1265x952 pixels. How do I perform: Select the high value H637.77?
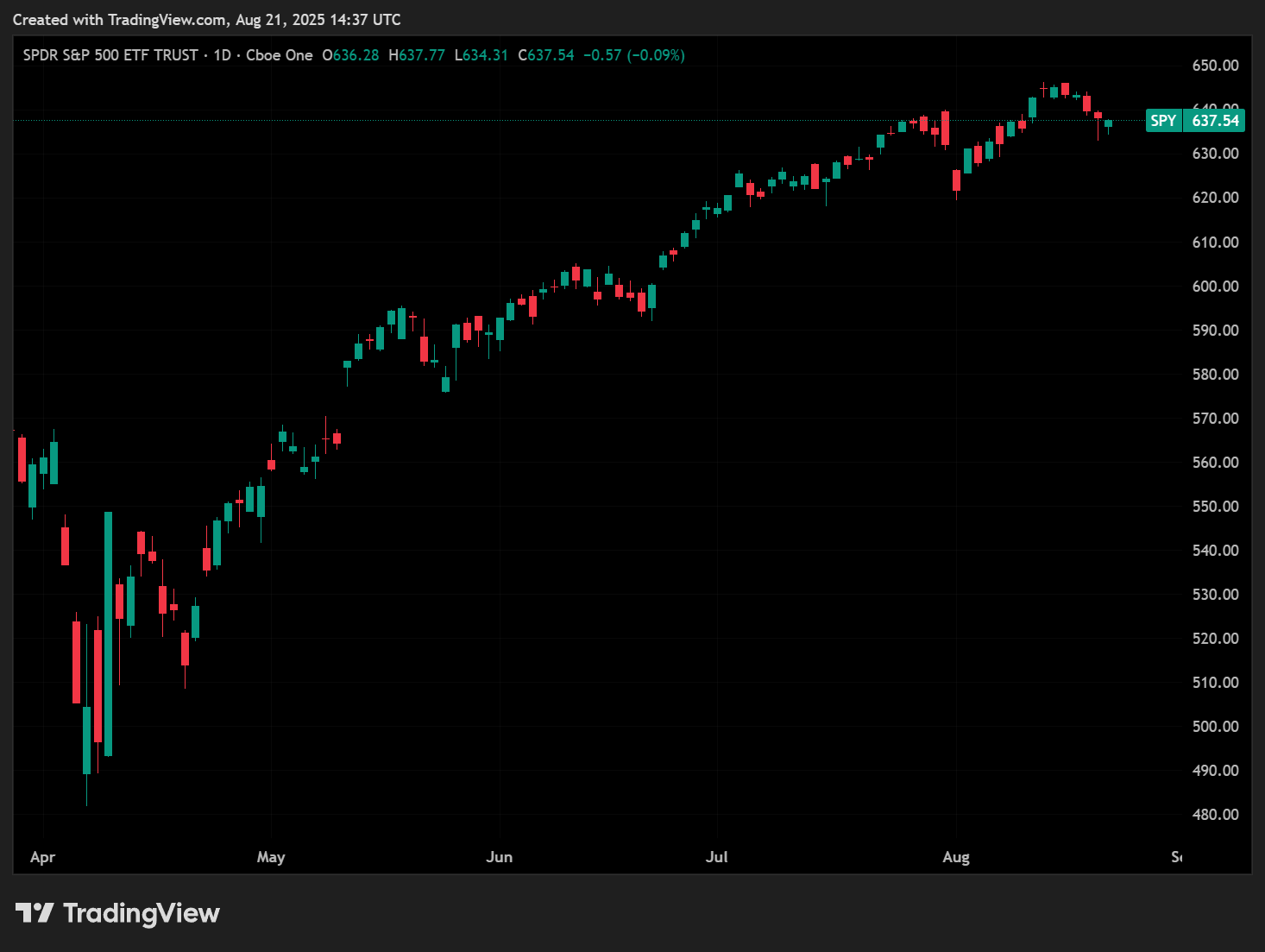pos(417,55)
